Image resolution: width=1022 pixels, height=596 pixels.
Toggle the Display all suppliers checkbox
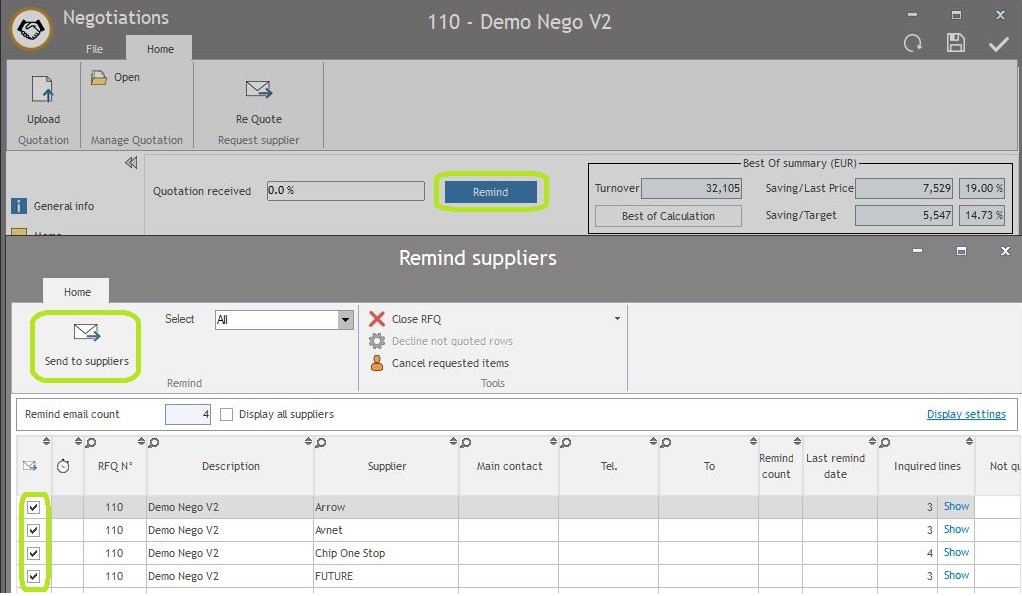[x=226, y=414]
